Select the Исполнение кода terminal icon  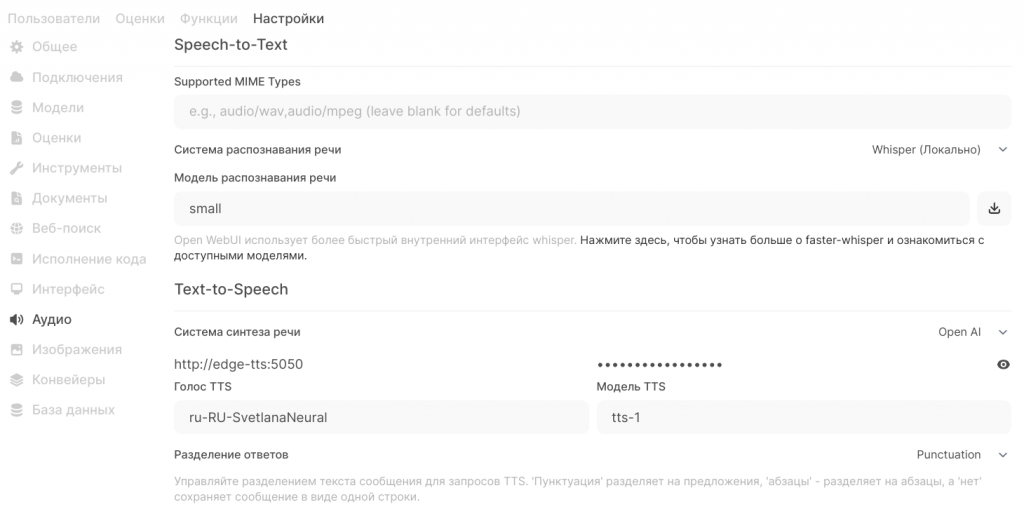click(17, 259)
